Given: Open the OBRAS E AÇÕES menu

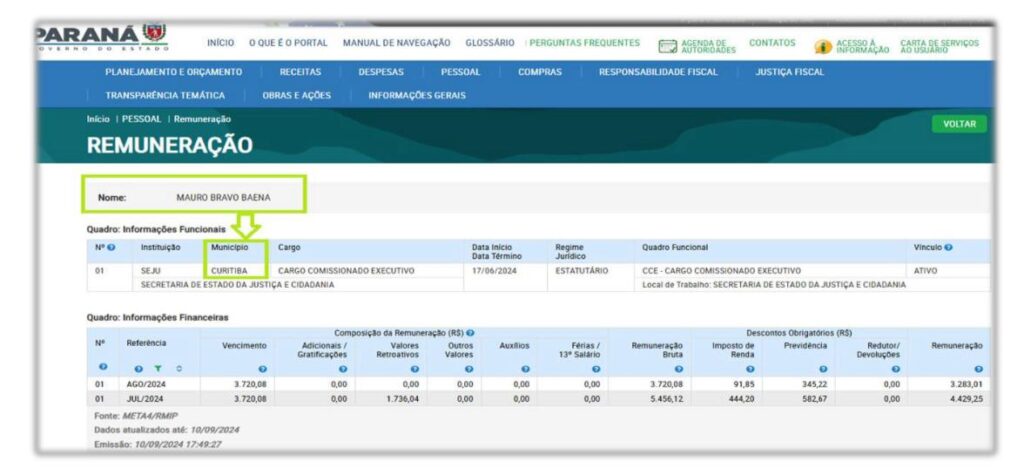Looking at the screenshot, I should (296, 95).
